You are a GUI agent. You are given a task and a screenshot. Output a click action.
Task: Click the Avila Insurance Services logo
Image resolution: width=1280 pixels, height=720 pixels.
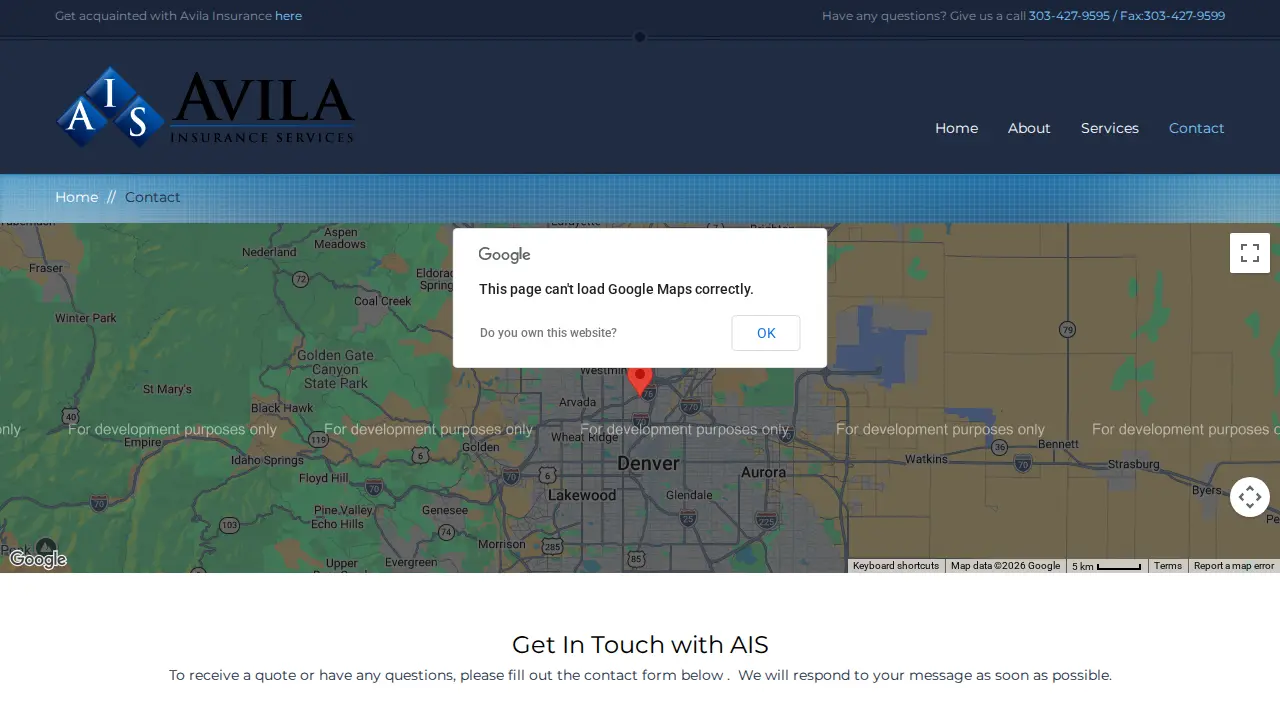(x=206, y=107)
